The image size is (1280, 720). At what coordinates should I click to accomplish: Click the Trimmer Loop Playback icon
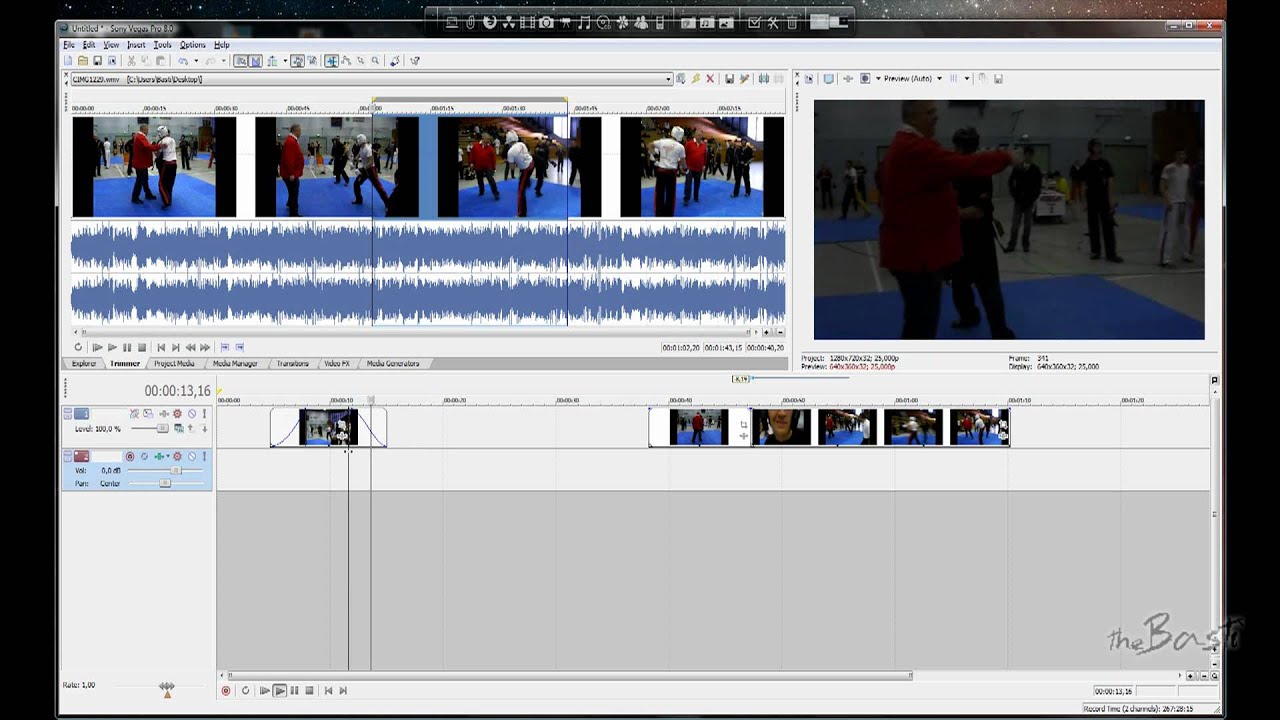click(78, 347)
